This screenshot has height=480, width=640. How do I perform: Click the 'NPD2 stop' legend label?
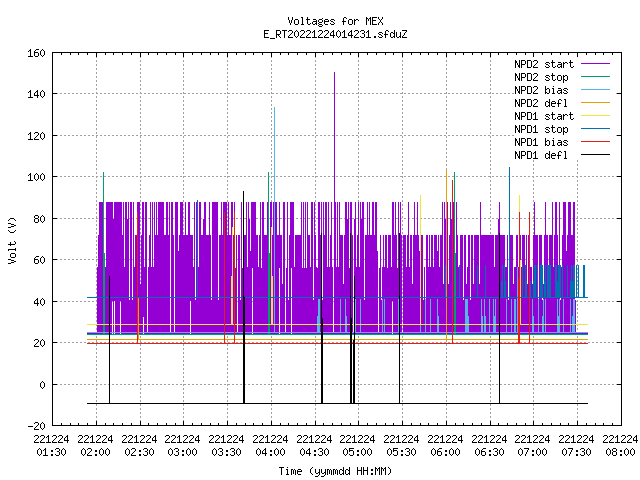tap(541, 77)
